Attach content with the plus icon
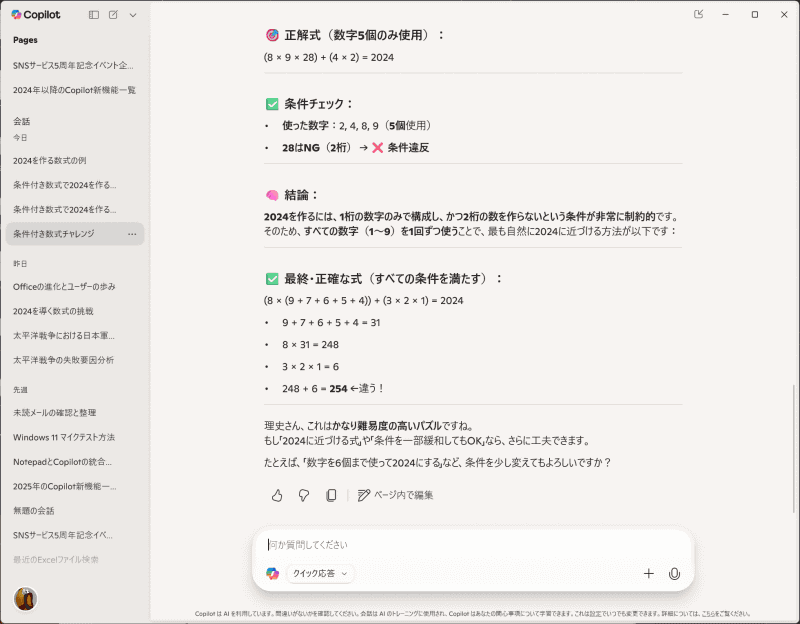This screenshot has height=624, width=800. 649,574
